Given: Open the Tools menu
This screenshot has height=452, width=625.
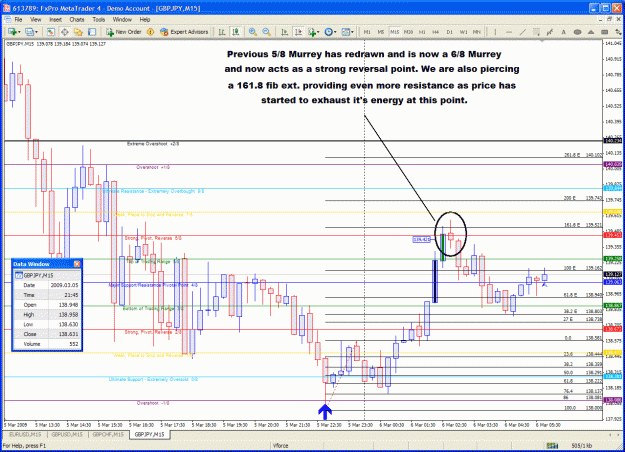Looking at the screenshot, I should [x=98, y=20].
